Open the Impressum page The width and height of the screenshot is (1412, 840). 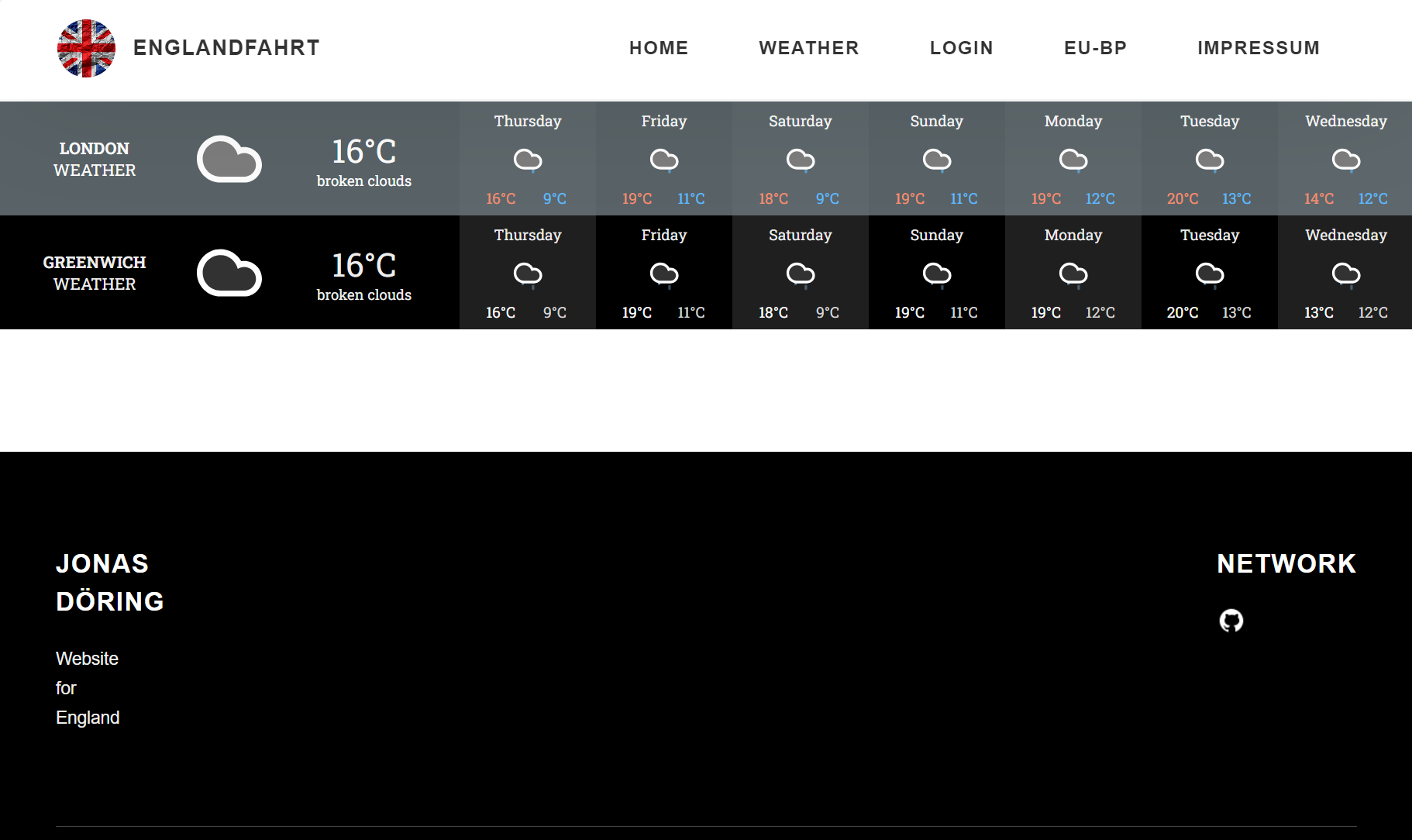point(1258,48)
